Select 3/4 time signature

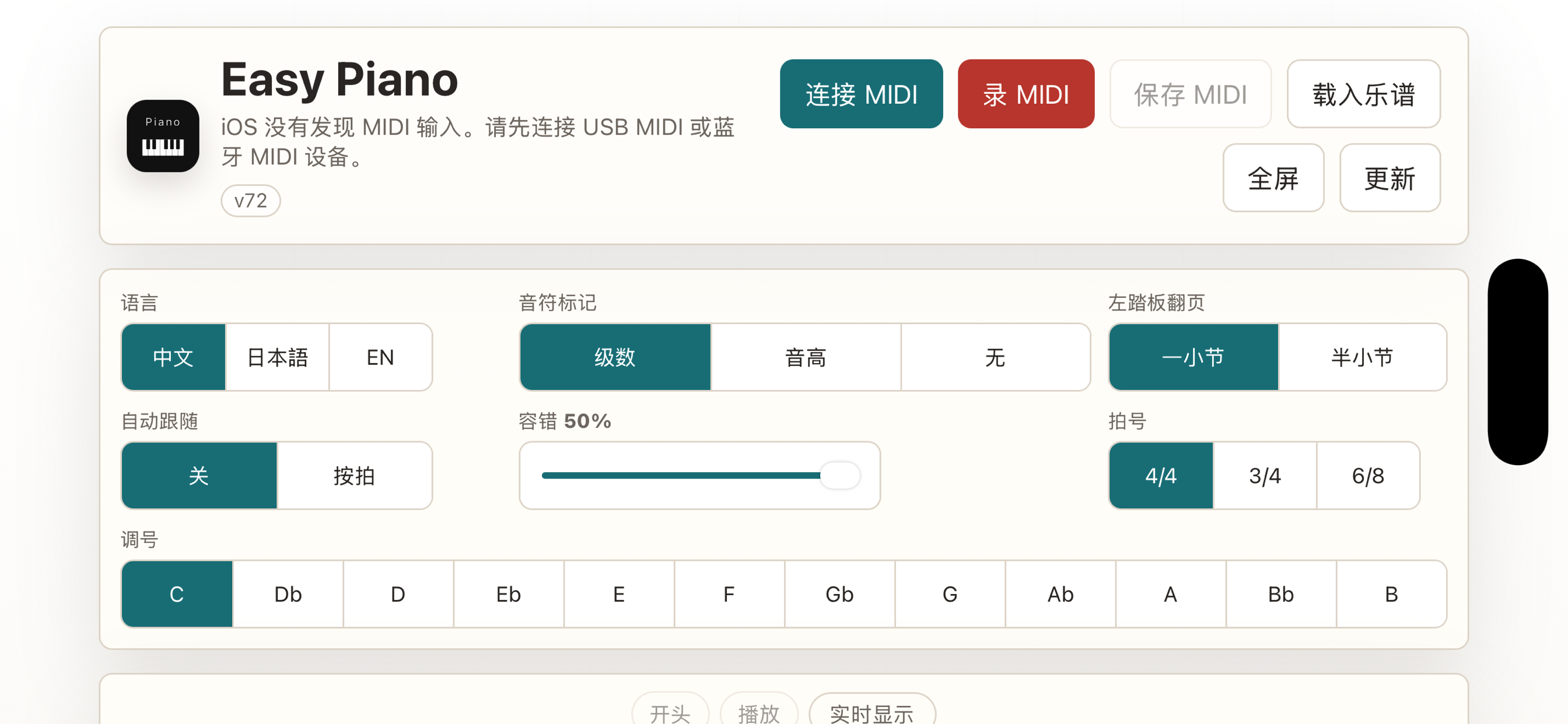[1264, 475]
